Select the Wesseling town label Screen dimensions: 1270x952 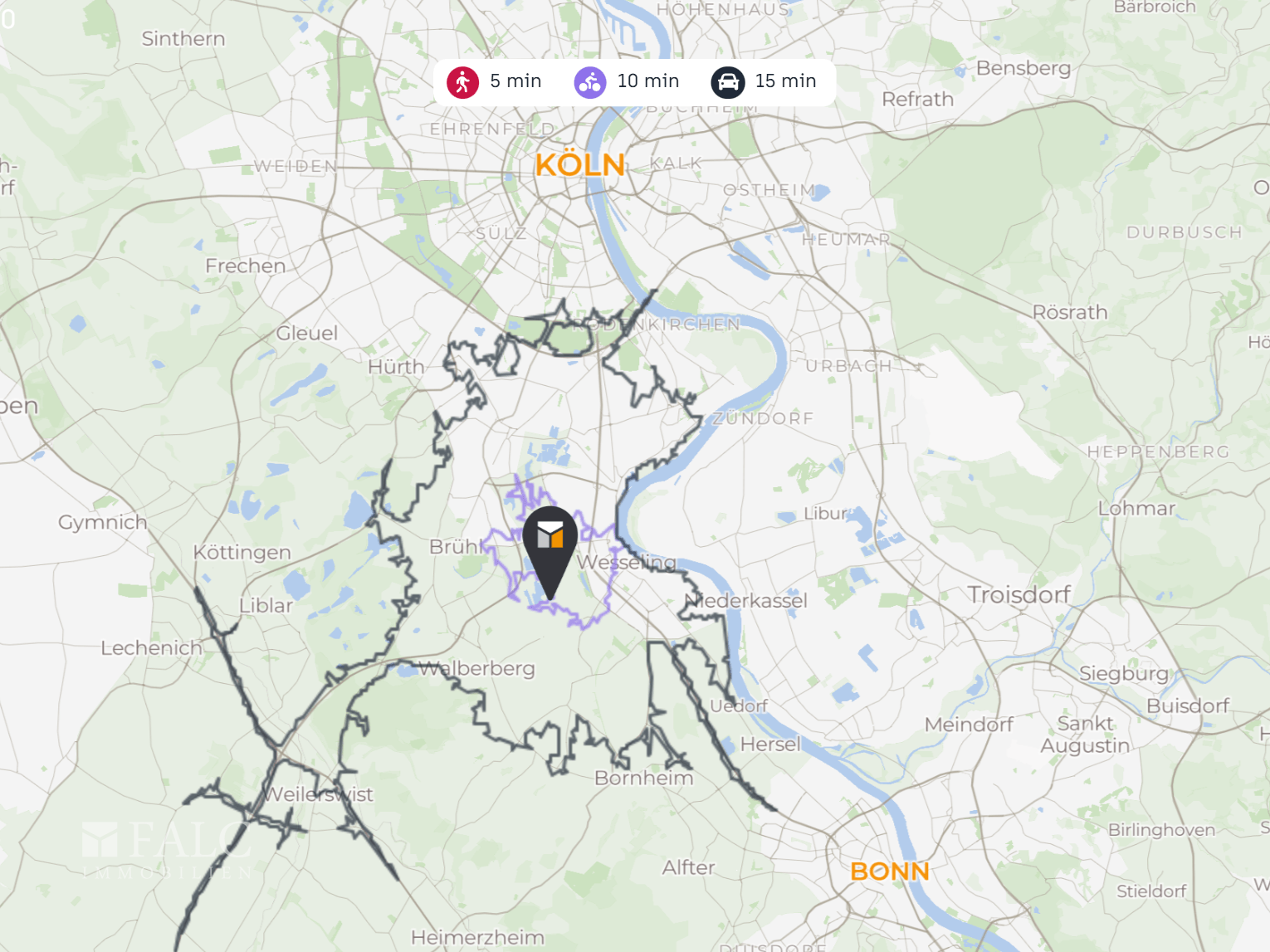click(x=627, y=563)
